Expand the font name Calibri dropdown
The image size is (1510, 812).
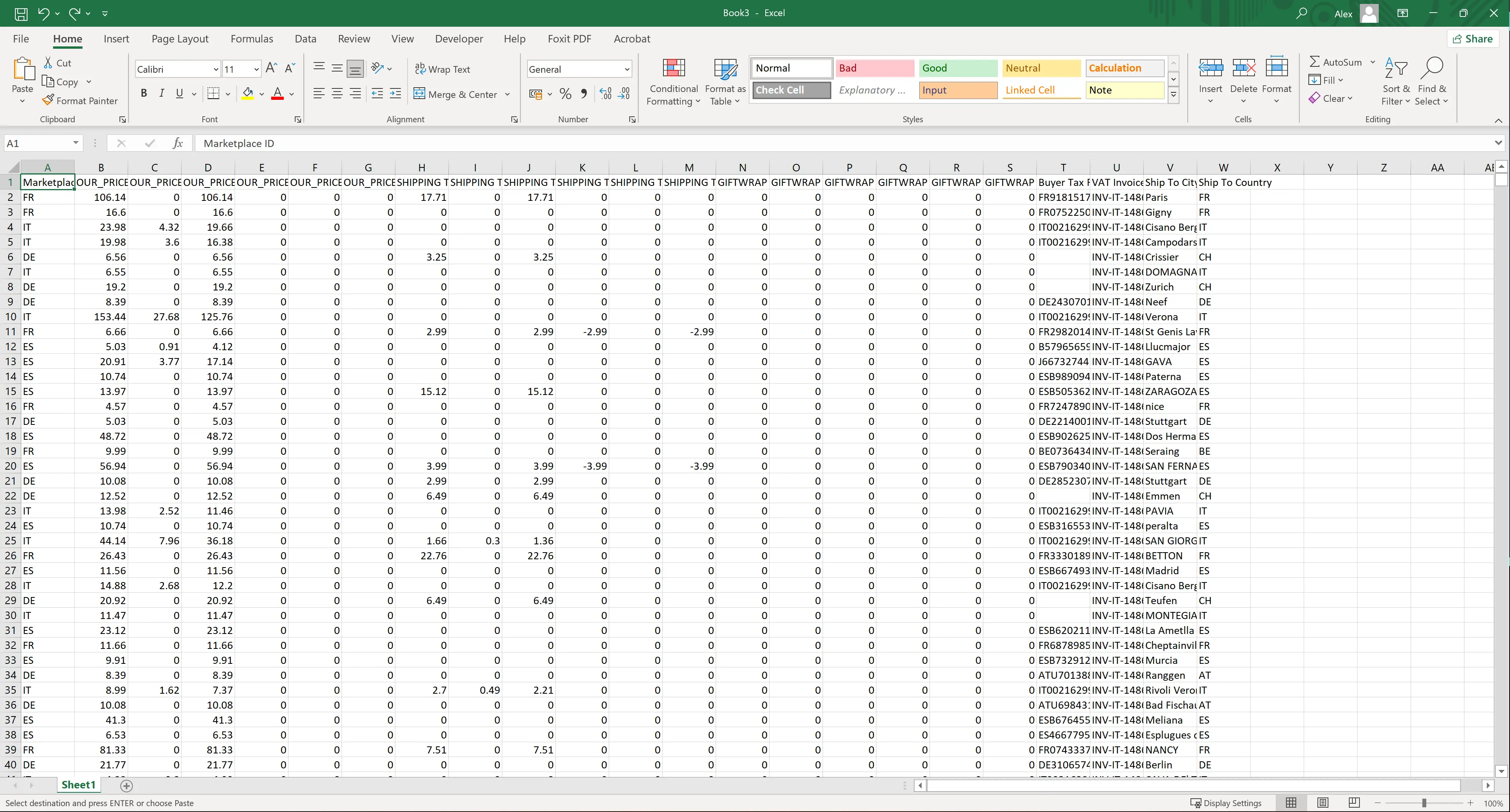coord(215,69)
